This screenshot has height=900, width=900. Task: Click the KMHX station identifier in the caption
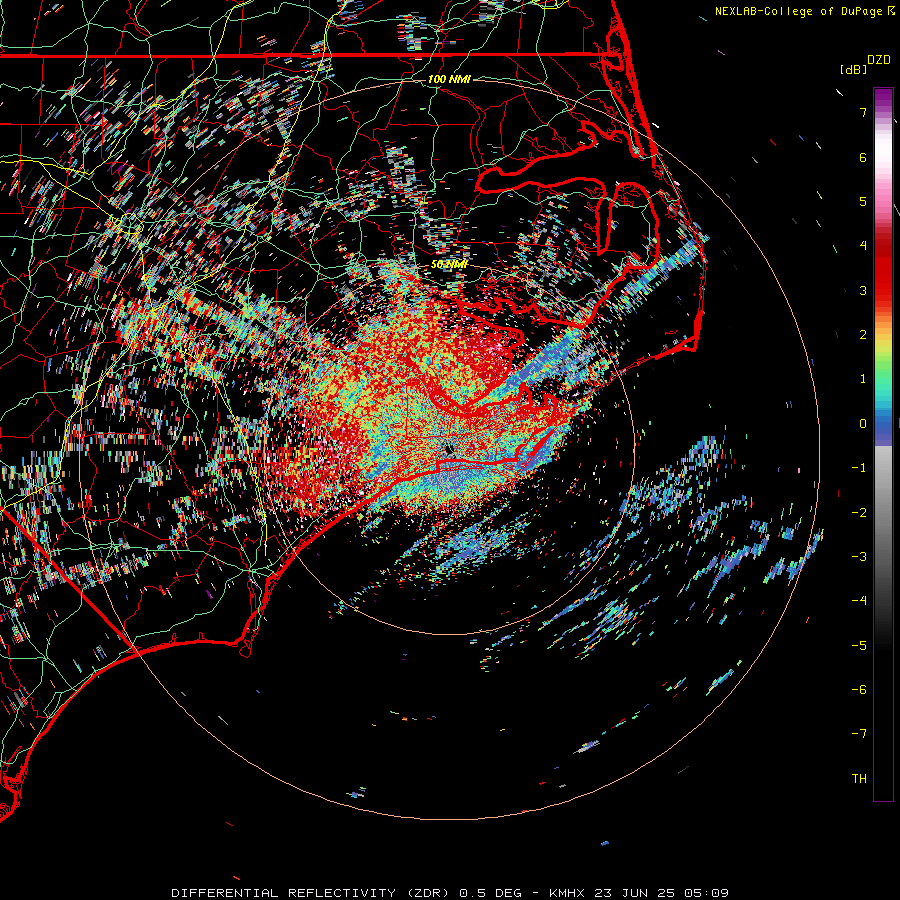click(x=568, y=893)
